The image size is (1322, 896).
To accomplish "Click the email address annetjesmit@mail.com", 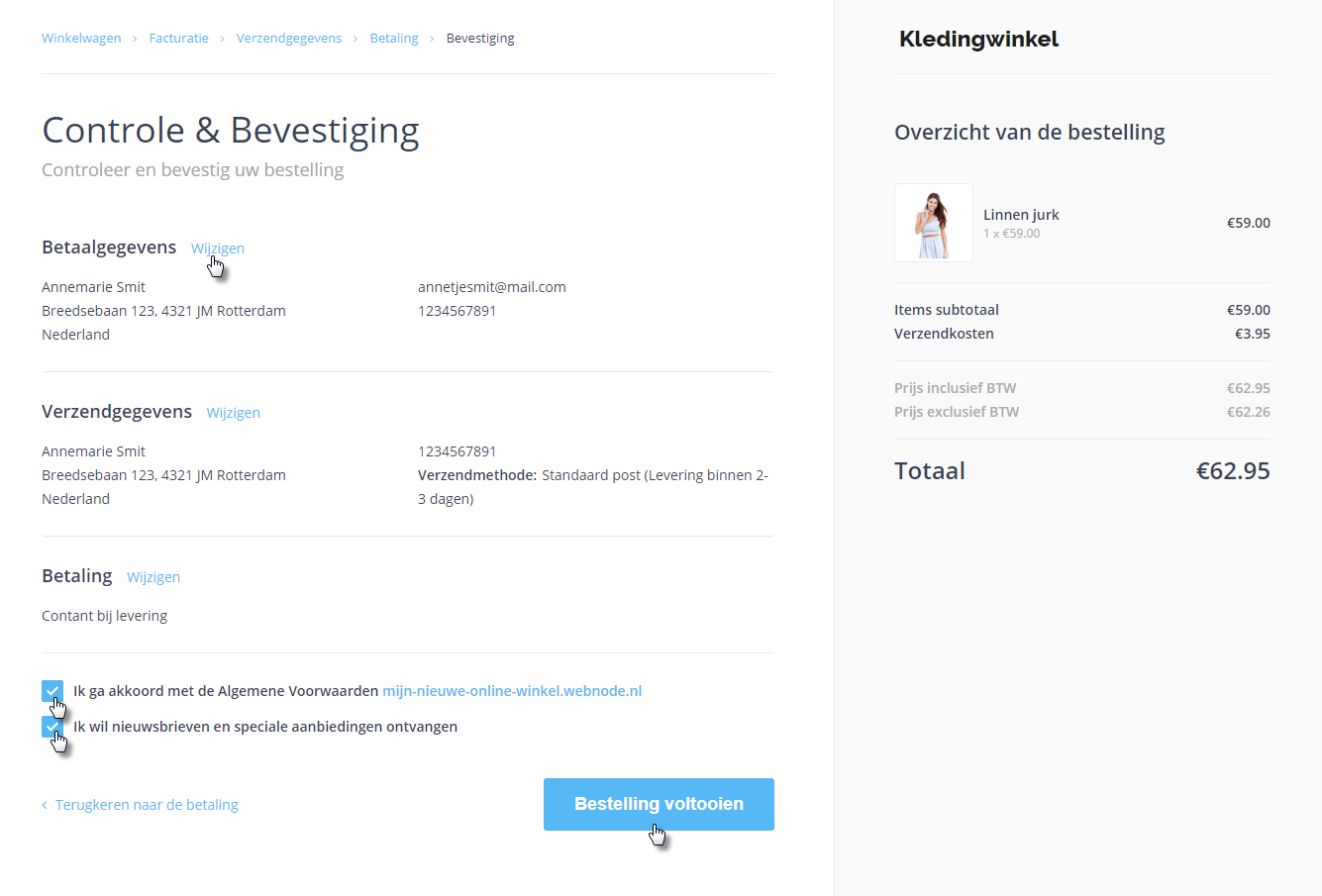I will (491, 287).
